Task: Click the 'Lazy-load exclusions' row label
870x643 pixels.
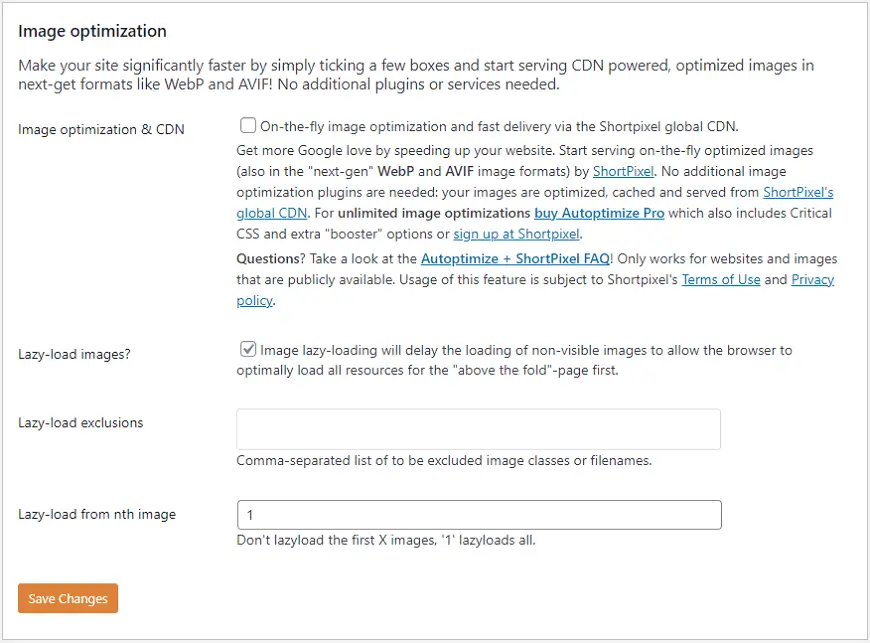Action: (80, 423)
